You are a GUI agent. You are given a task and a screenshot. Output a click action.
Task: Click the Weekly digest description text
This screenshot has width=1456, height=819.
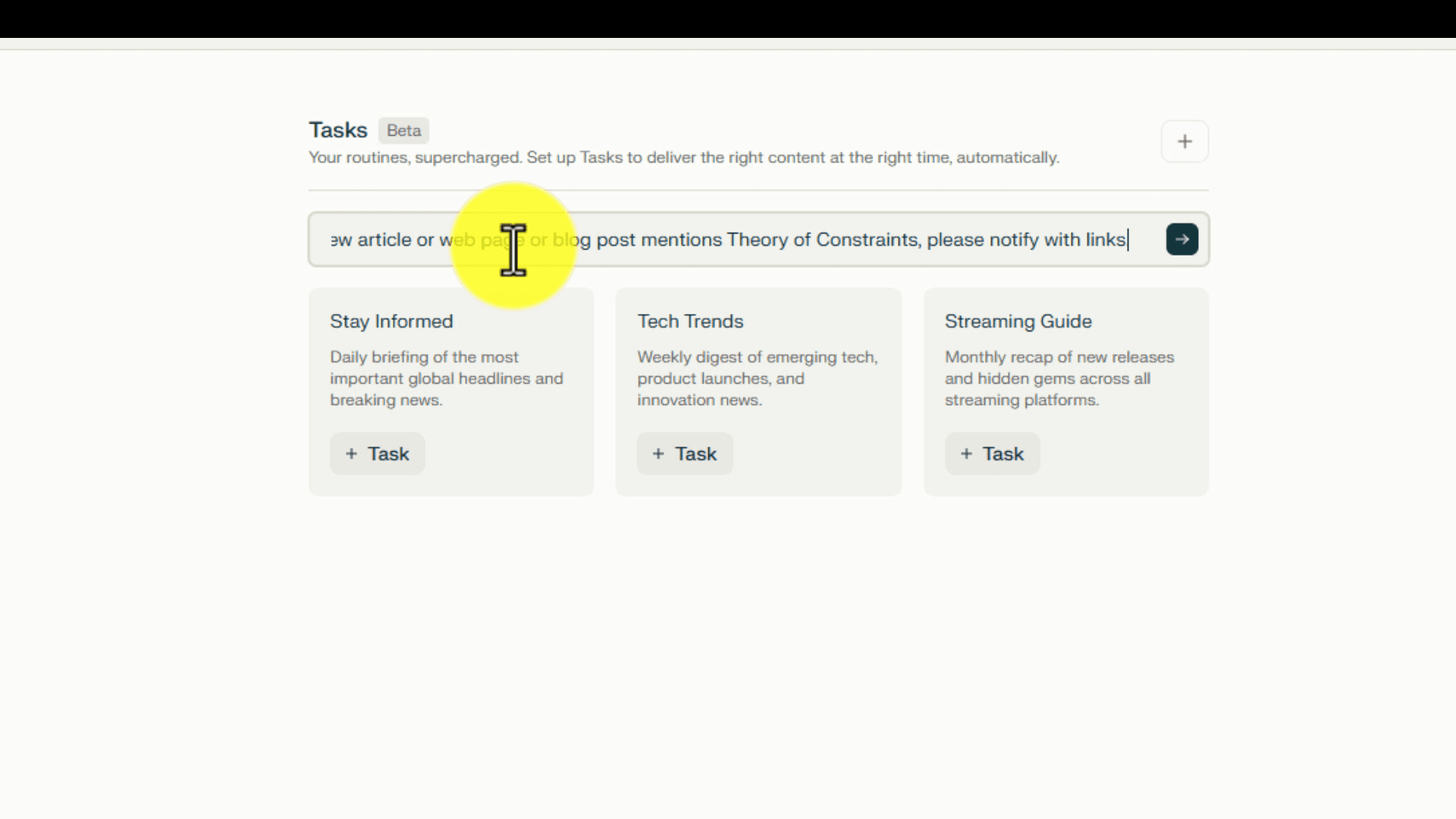(757, 378)
